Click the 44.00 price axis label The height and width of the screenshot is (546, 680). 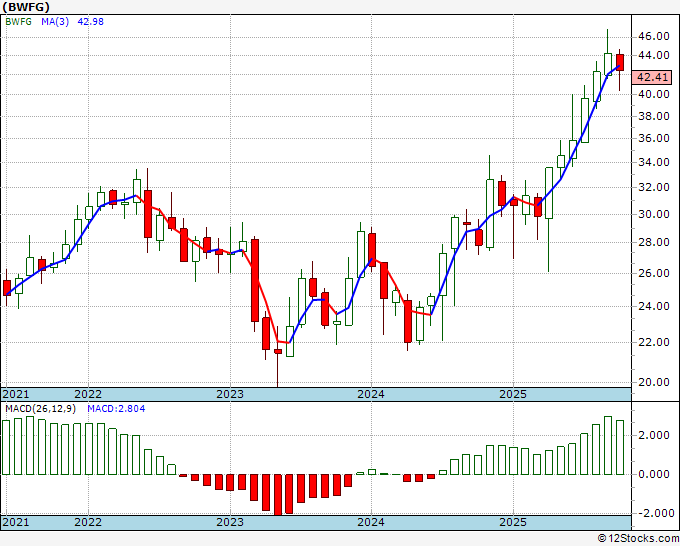tap(654, 56)
